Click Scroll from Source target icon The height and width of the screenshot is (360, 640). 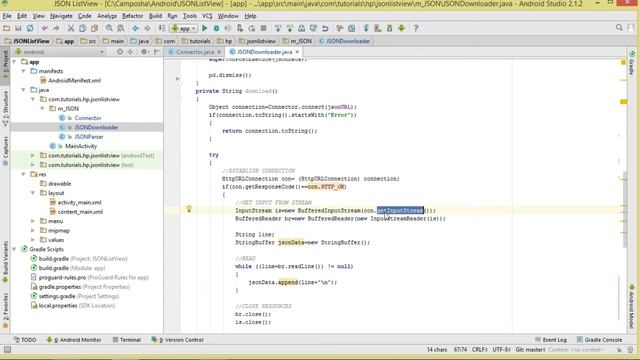tap(120, 52)
